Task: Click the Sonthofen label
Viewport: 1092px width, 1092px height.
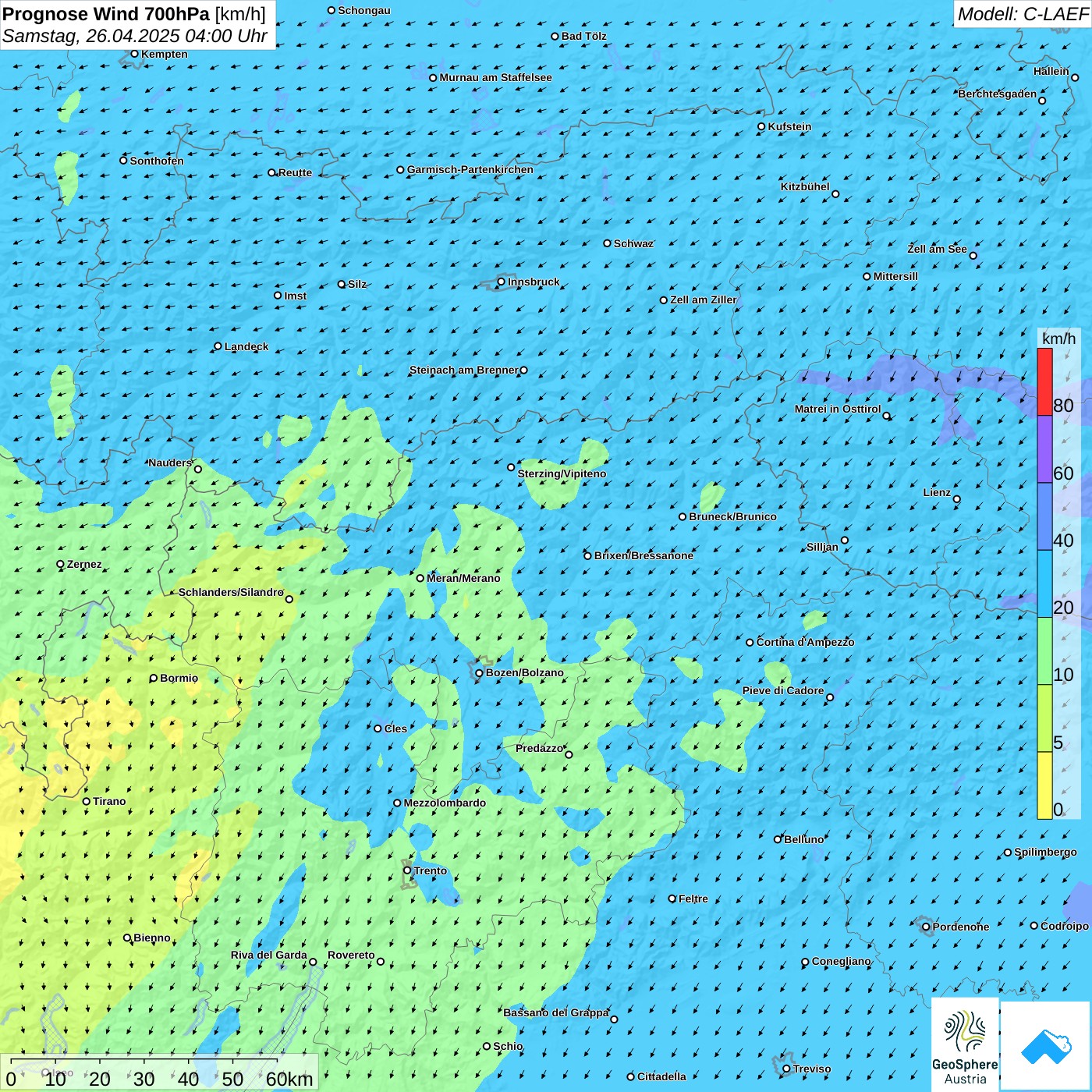Action: tap(157, 161)
